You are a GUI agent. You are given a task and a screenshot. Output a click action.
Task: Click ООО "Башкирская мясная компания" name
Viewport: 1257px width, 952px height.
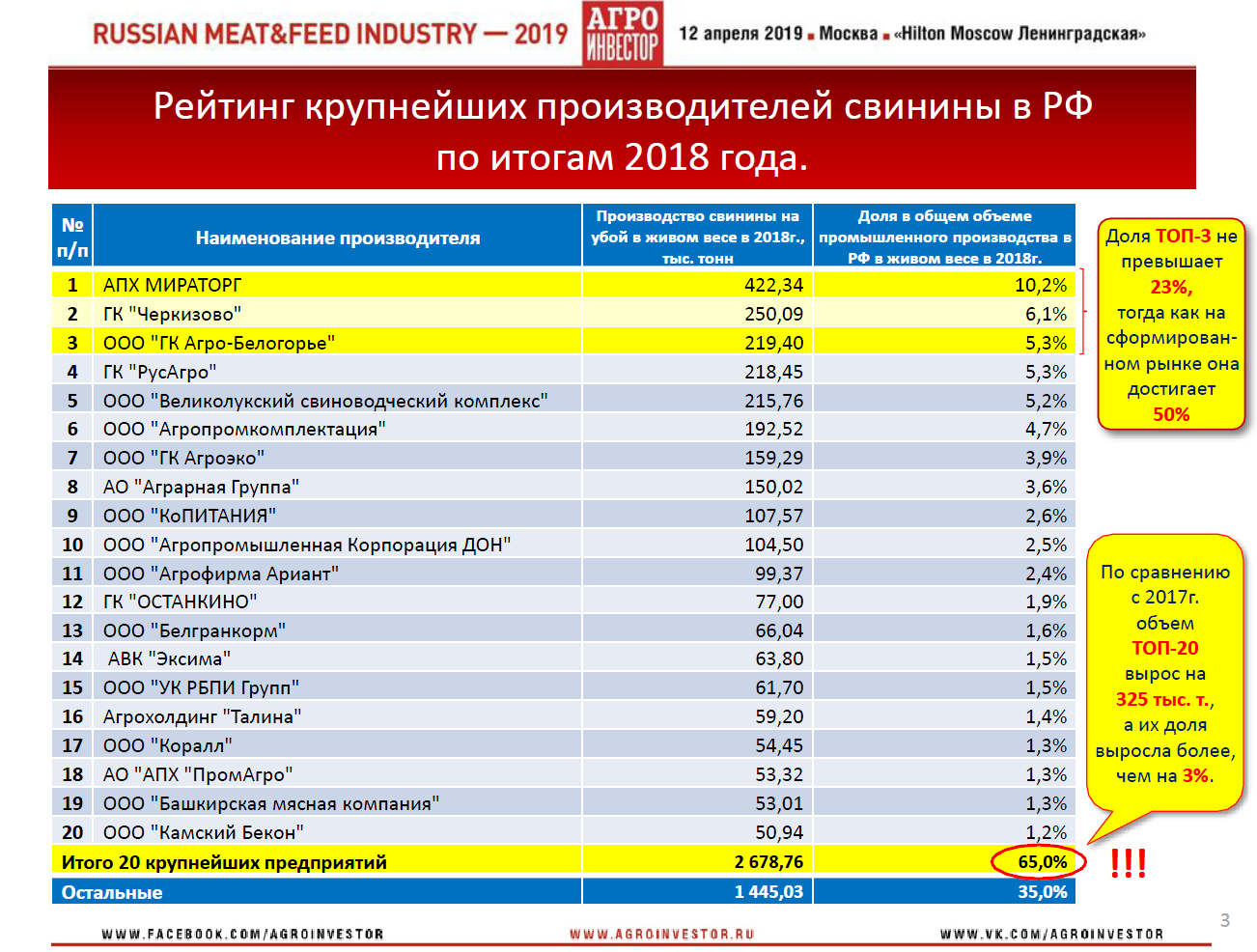click(271, 803)
